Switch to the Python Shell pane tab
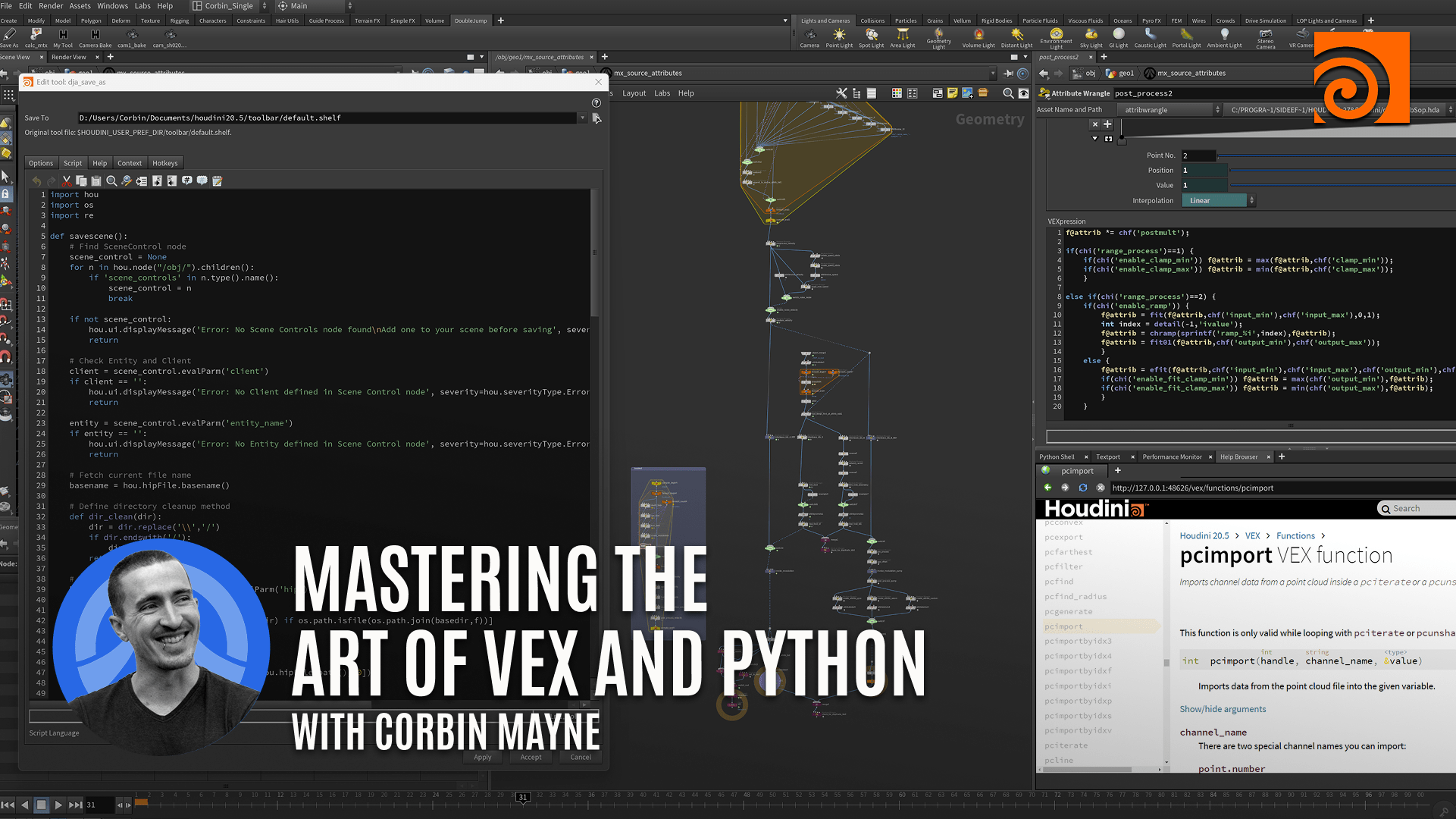The width and height of the screenshot is (1456, 819). click(x=1057, y=457)
